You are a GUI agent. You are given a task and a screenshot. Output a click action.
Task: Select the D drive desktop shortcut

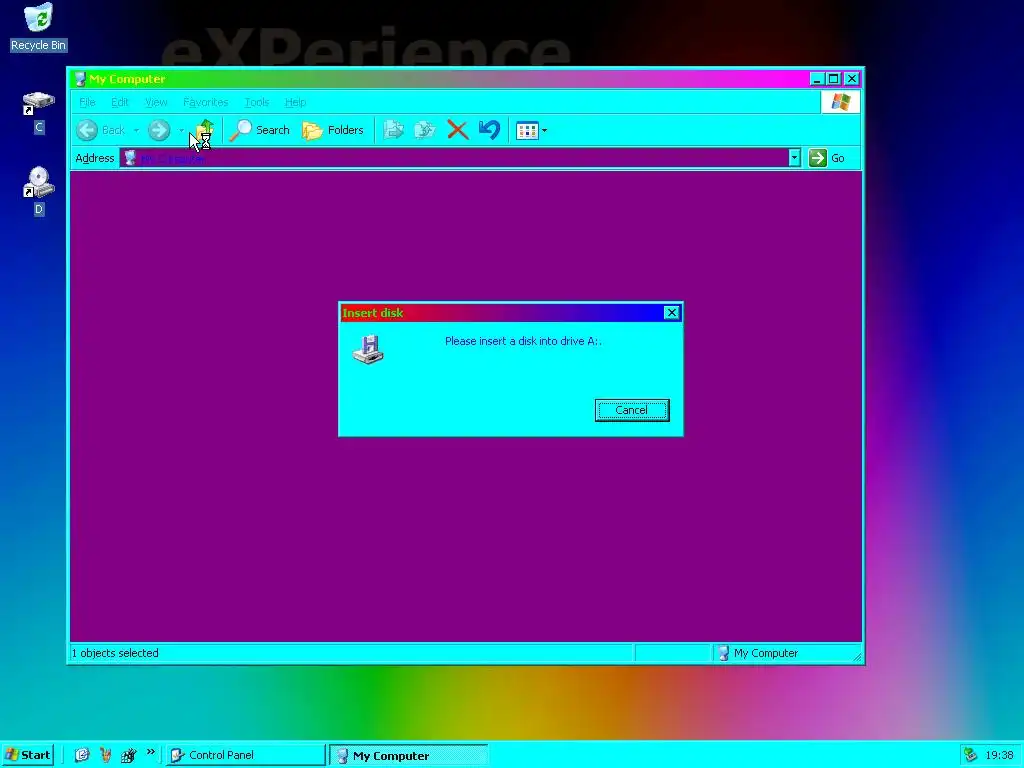click(x=39, y=191)
